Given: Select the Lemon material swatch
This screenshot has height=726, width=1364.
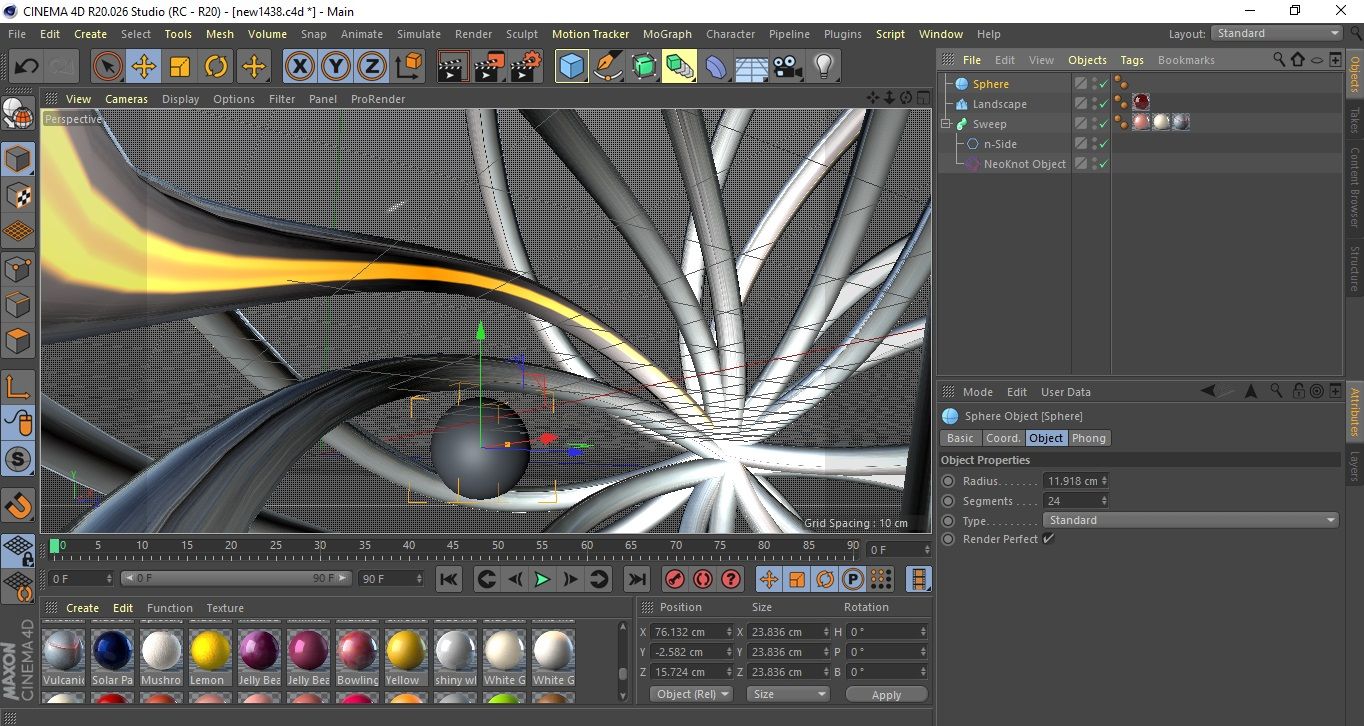Looking at the screenshot, I should coord(210,651).
